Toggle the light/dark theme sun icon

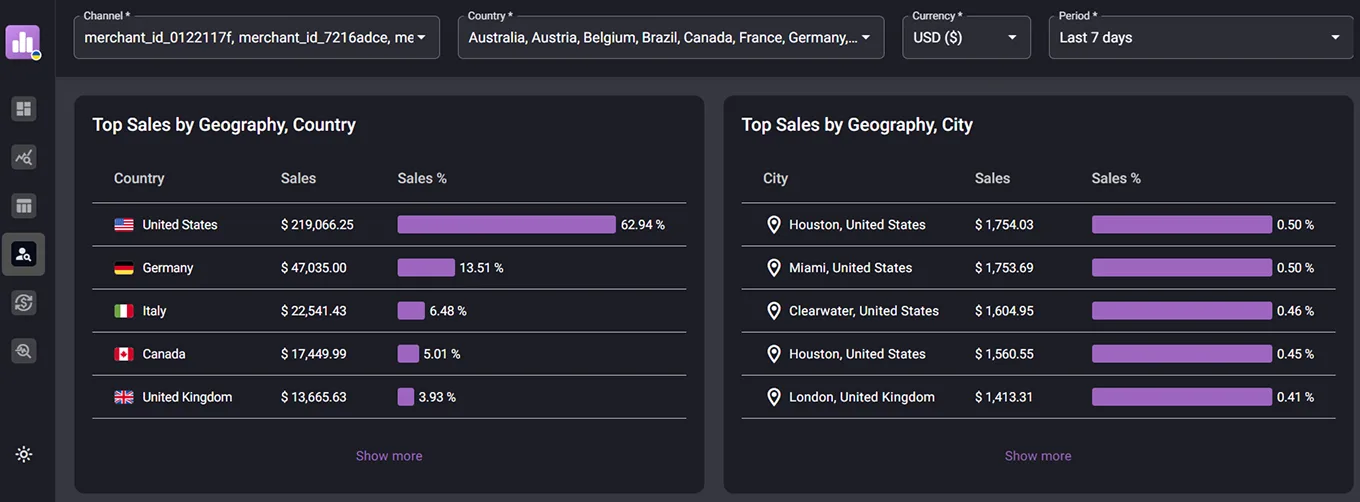tap(24, 454)
